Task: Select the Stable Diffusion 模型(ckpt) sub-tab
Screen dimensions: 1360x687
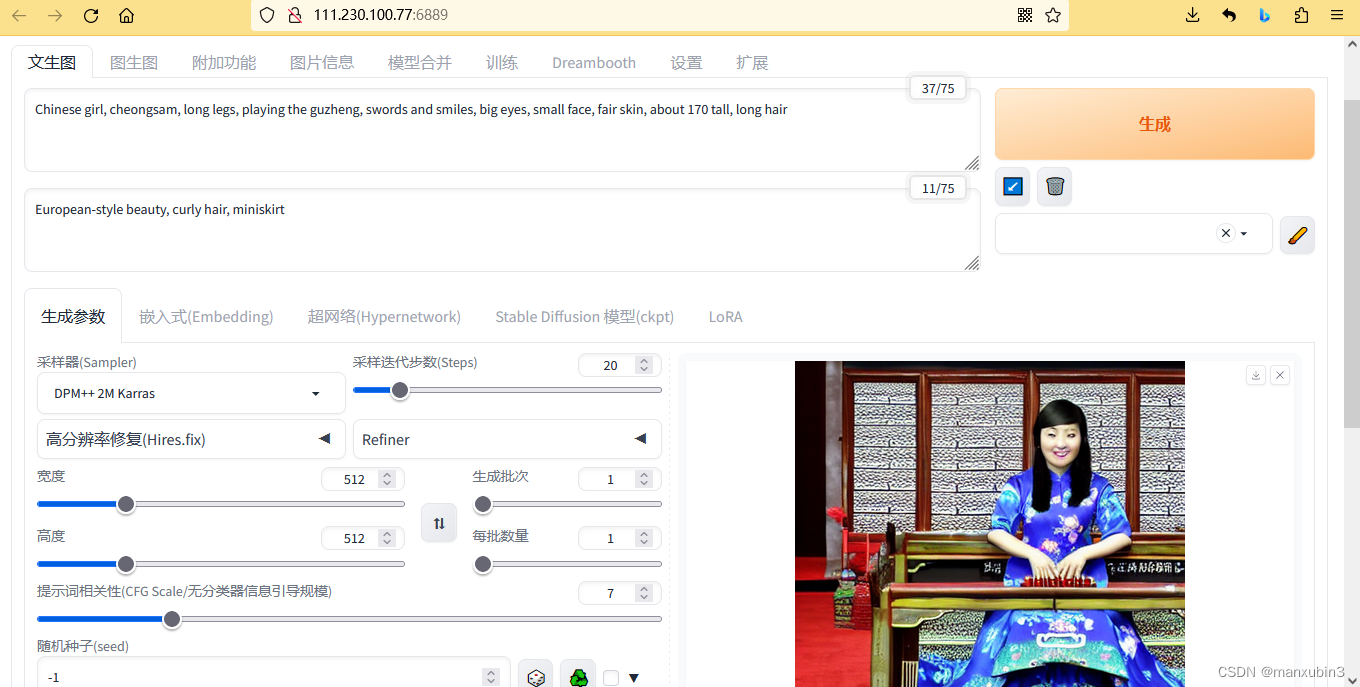Action: coord(585,316)
